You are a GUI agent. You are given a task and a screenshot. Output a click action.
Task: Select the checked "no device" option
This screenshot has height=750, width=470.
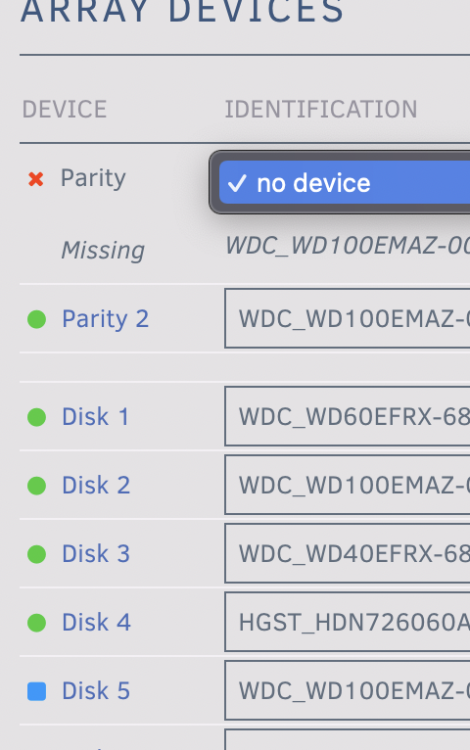(344, 183)
